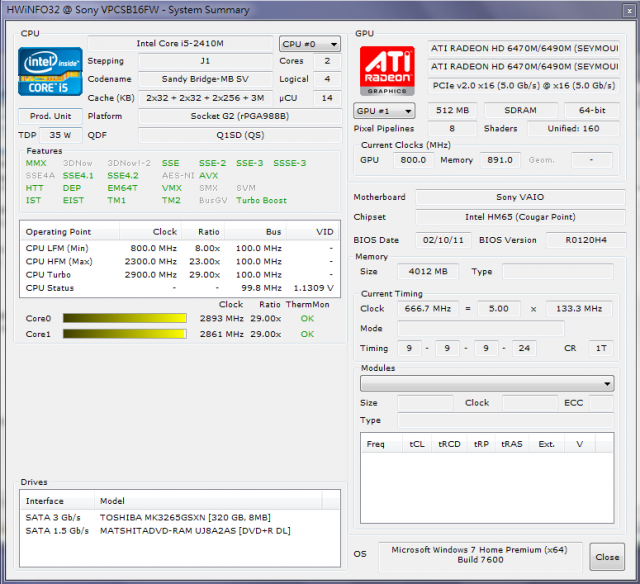Click the first ATI RADEON HD 6470M/6490M field
The image size is (640, 584).
[x=524, y=48]
